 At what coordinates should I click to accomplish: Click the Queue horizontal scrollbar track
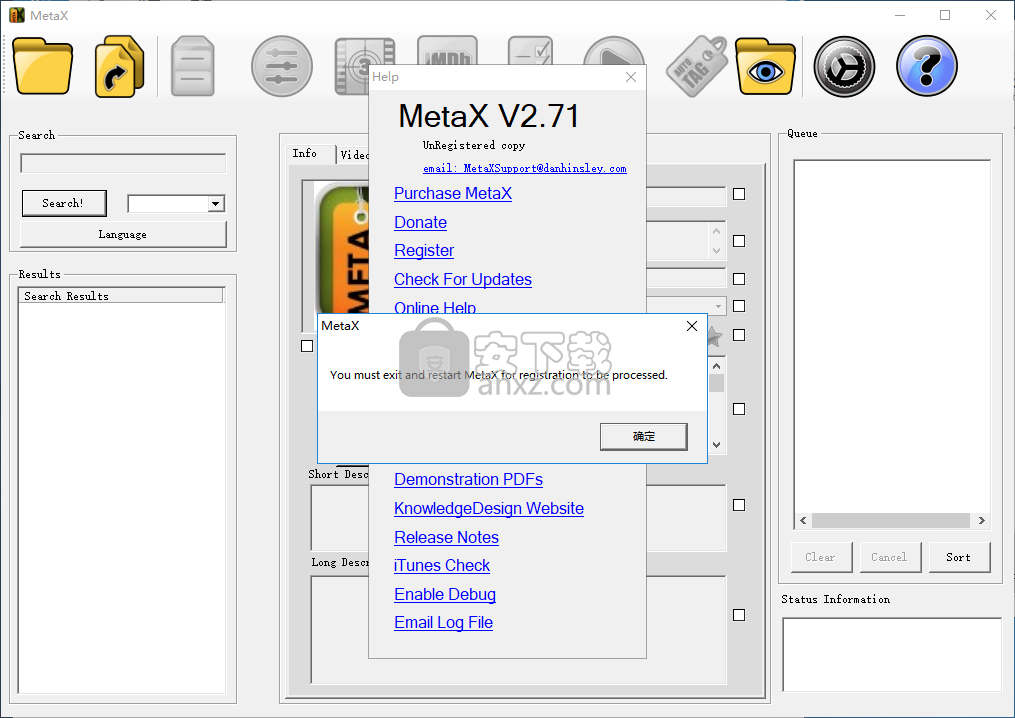tap(891, 521)
